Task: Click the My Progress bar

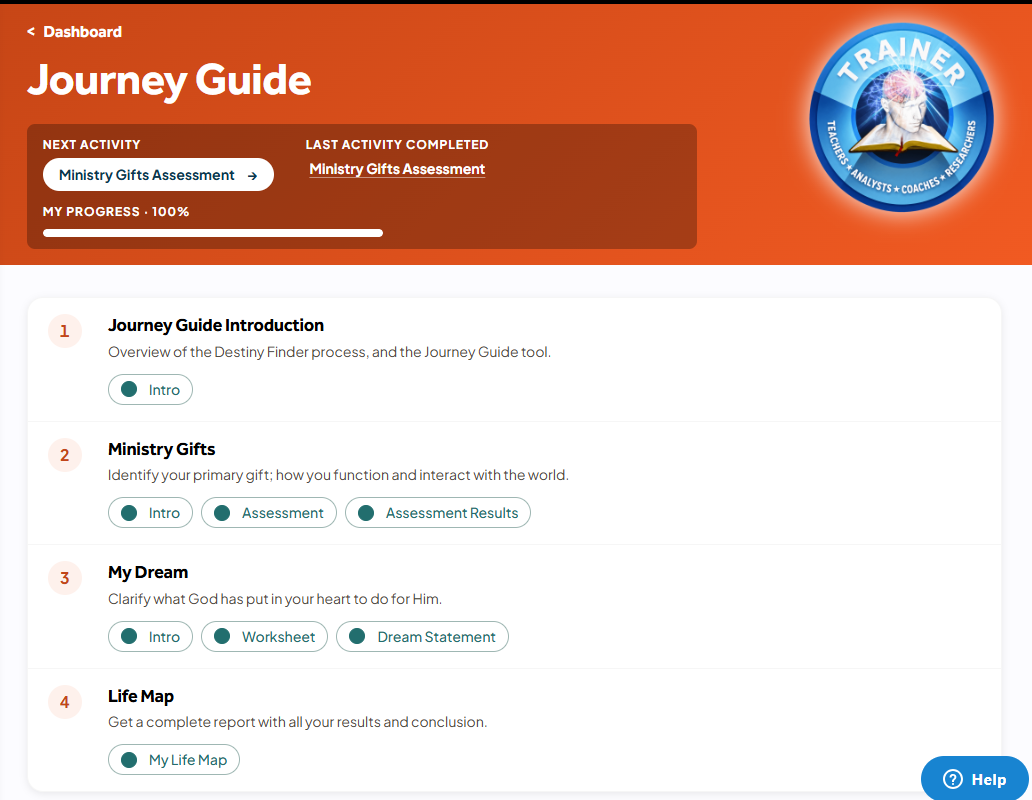Action: [x=213, y=233]
